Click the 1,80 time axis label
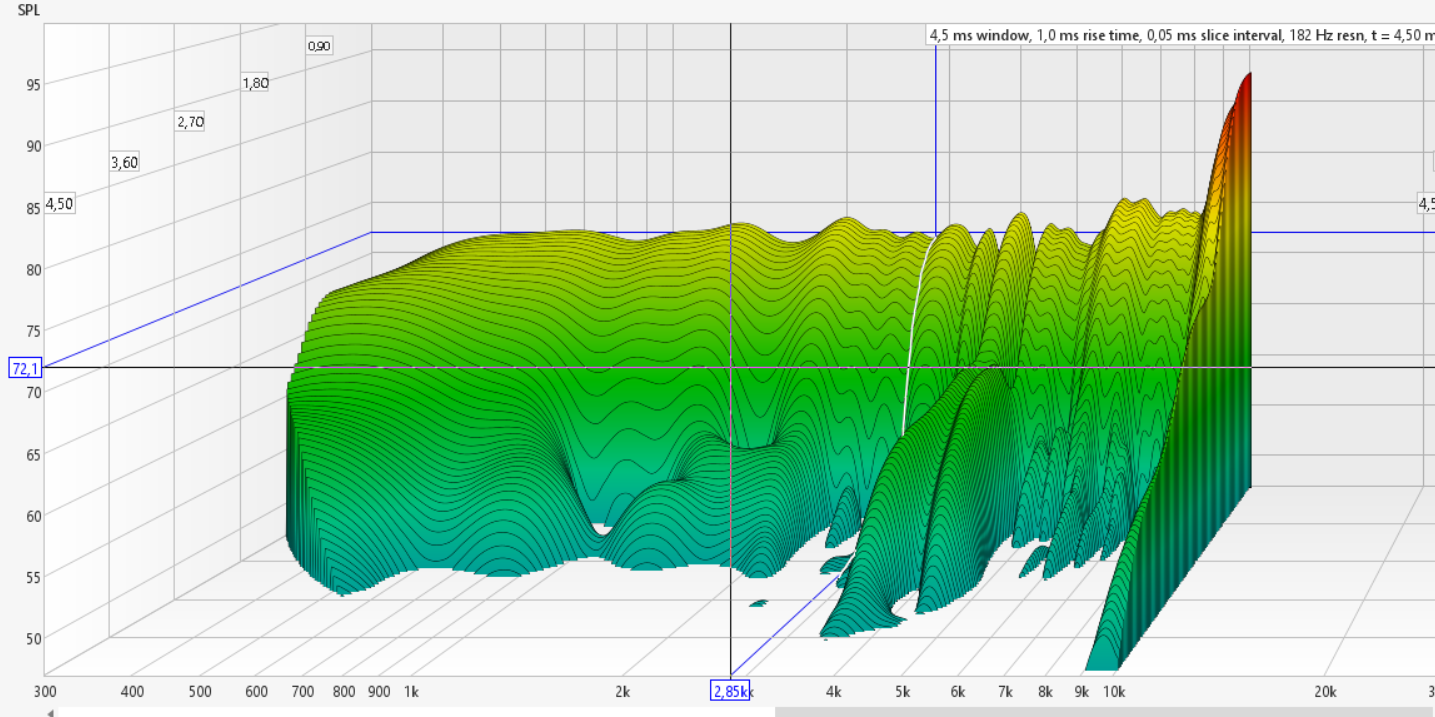The width and height of the screenshot is (1435, 717). pos(255,83)
